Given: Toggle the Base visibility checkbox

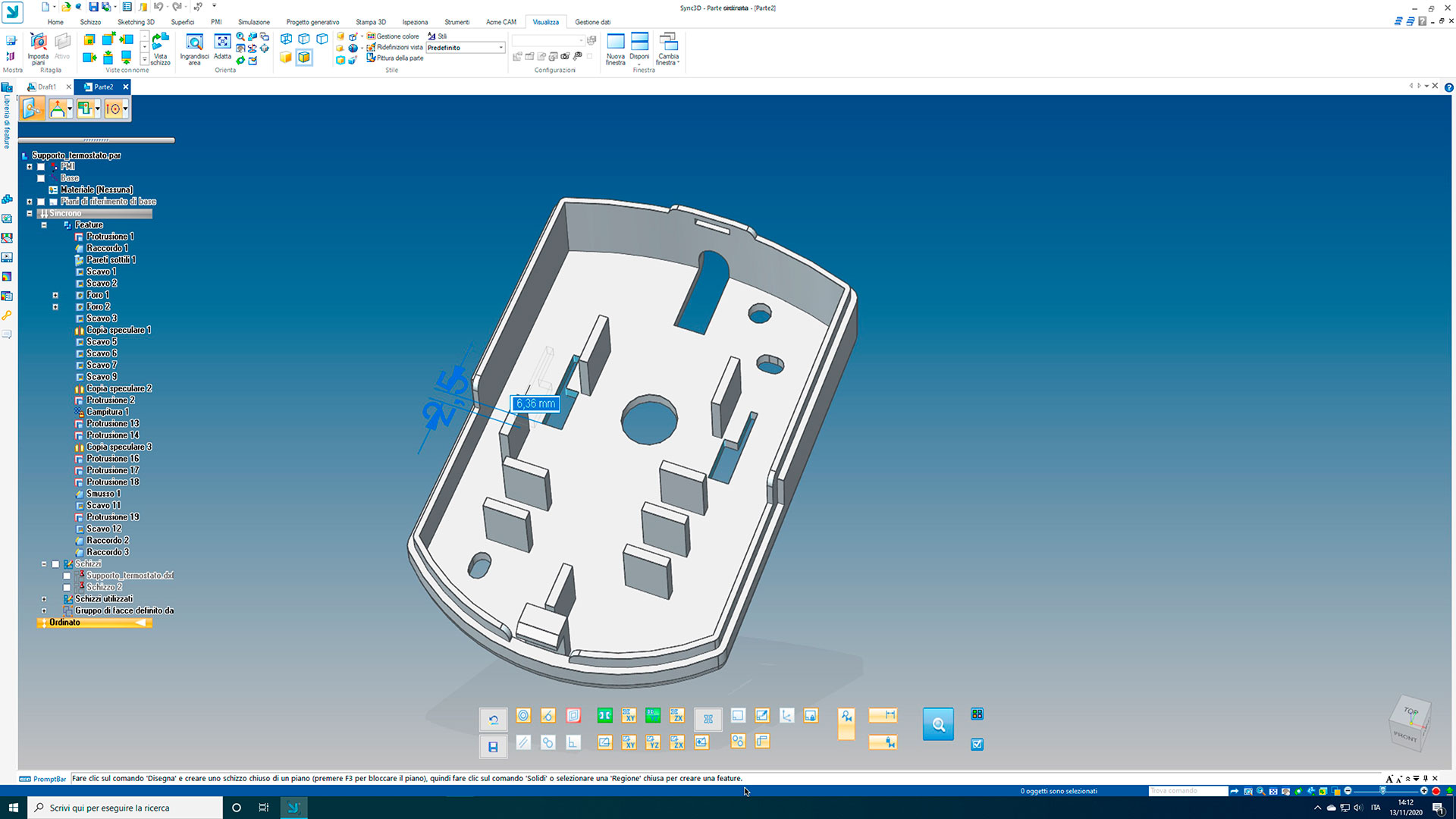Looking at the screenshot, I should pos(41,178).
